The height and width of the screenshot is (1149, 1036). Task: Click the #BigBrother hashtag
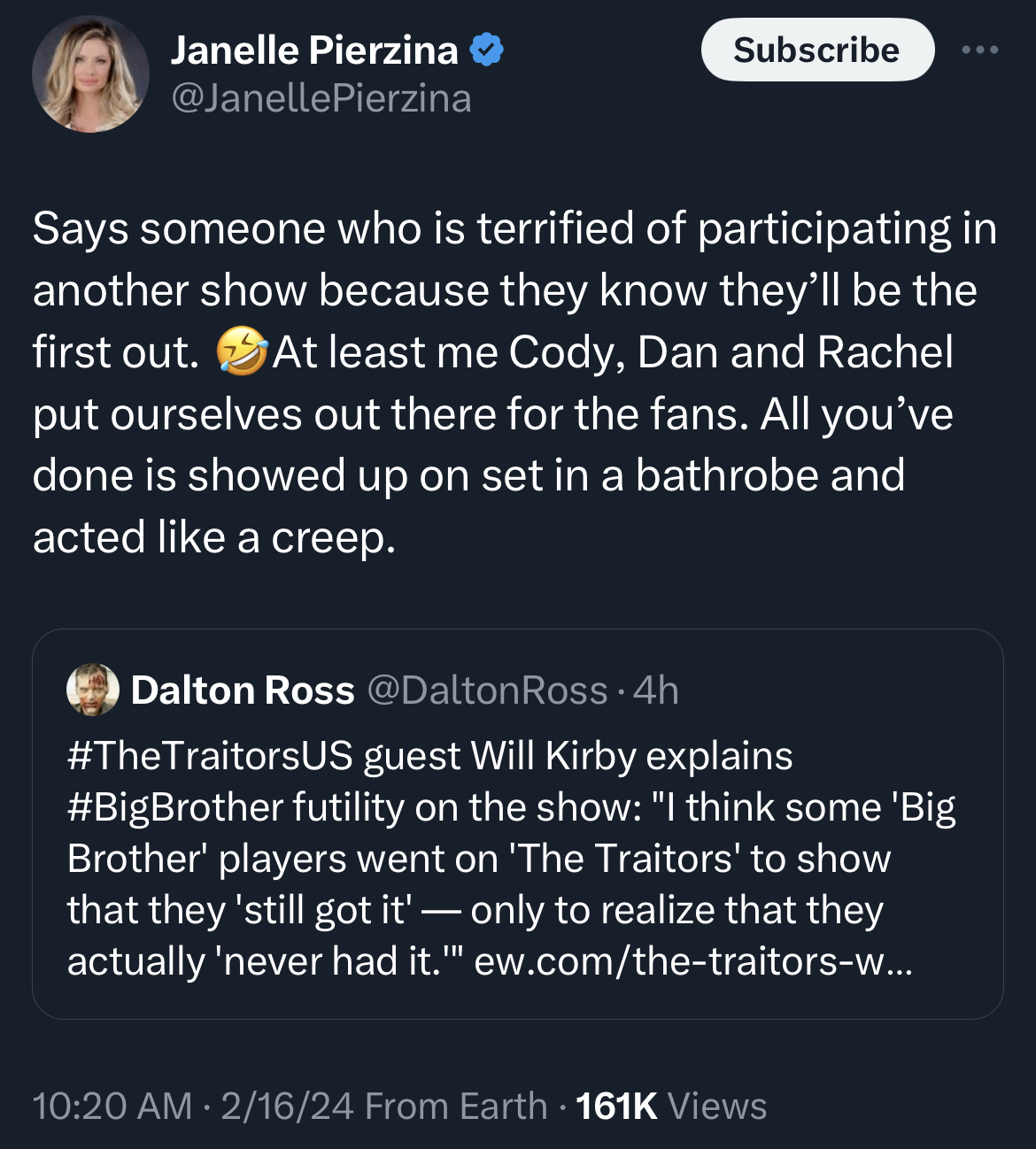(x=174, y=807)
